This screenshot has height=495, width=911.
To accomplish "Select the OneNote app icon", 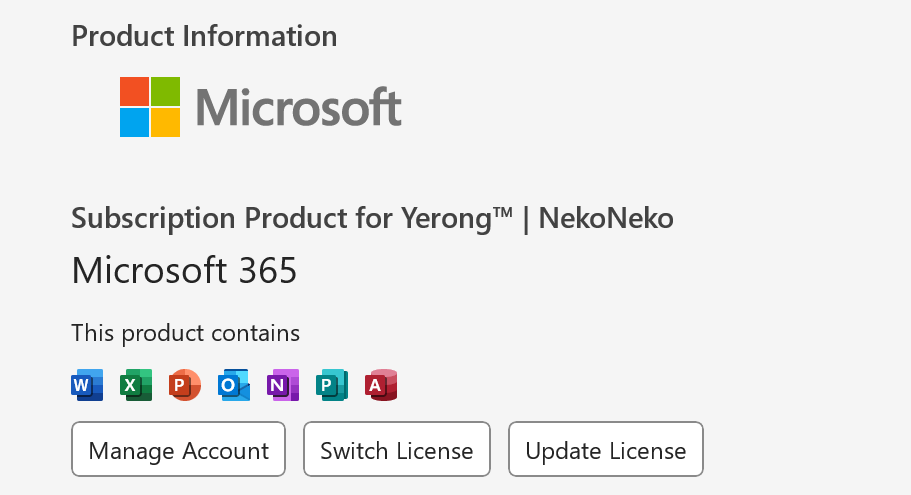I will (283, 385).
